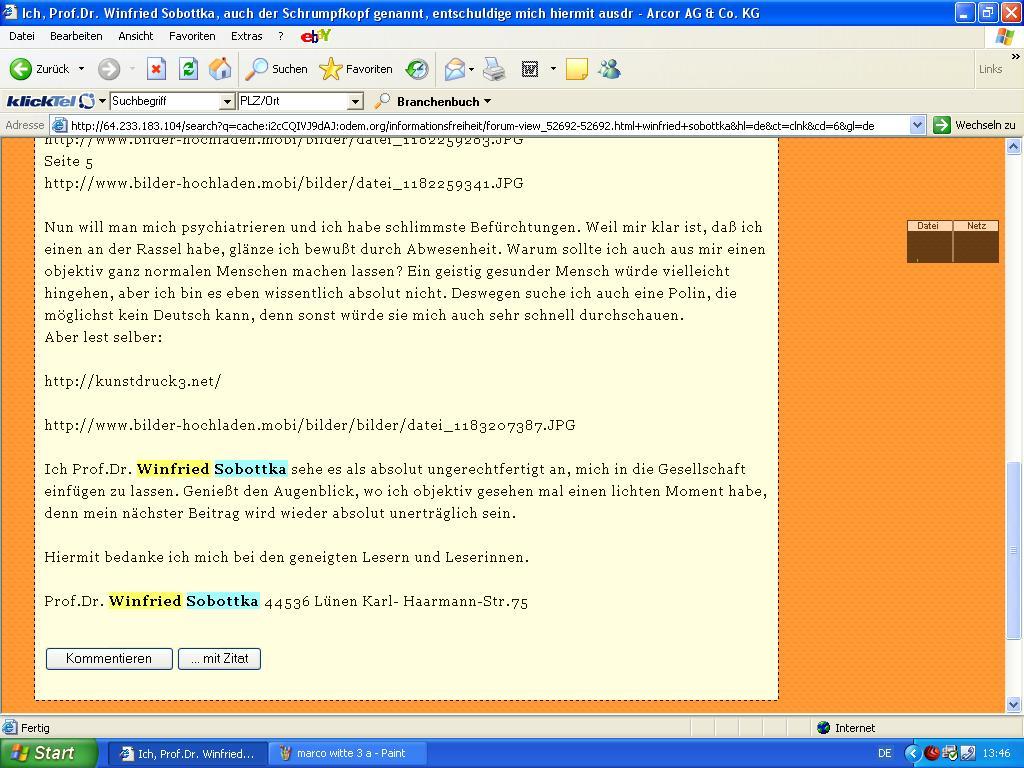Click the green Wechseln zu arrow icon
Viewport: 1024px width, 768px height.
(942, 125)
